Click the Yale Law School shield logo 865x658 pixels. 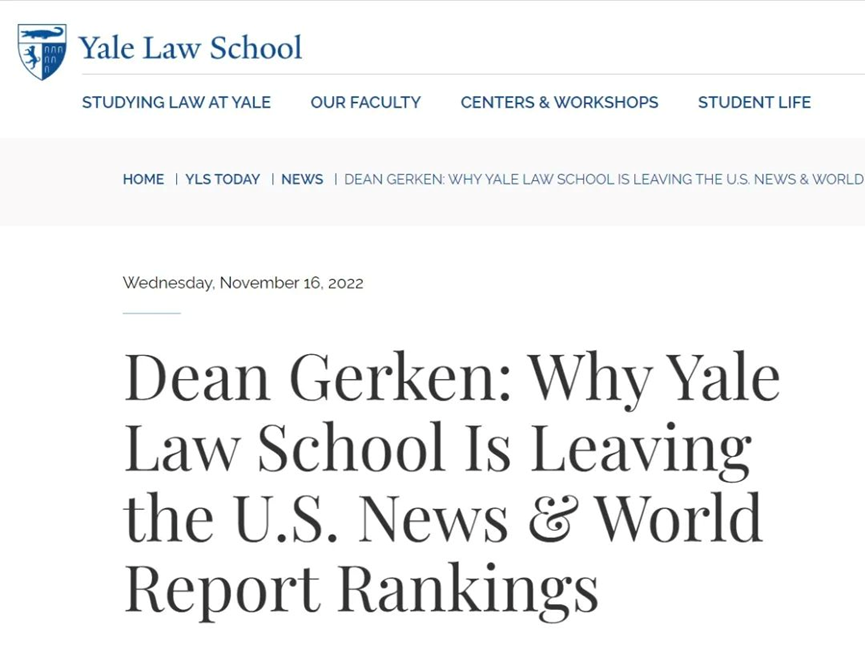point(42,51)
